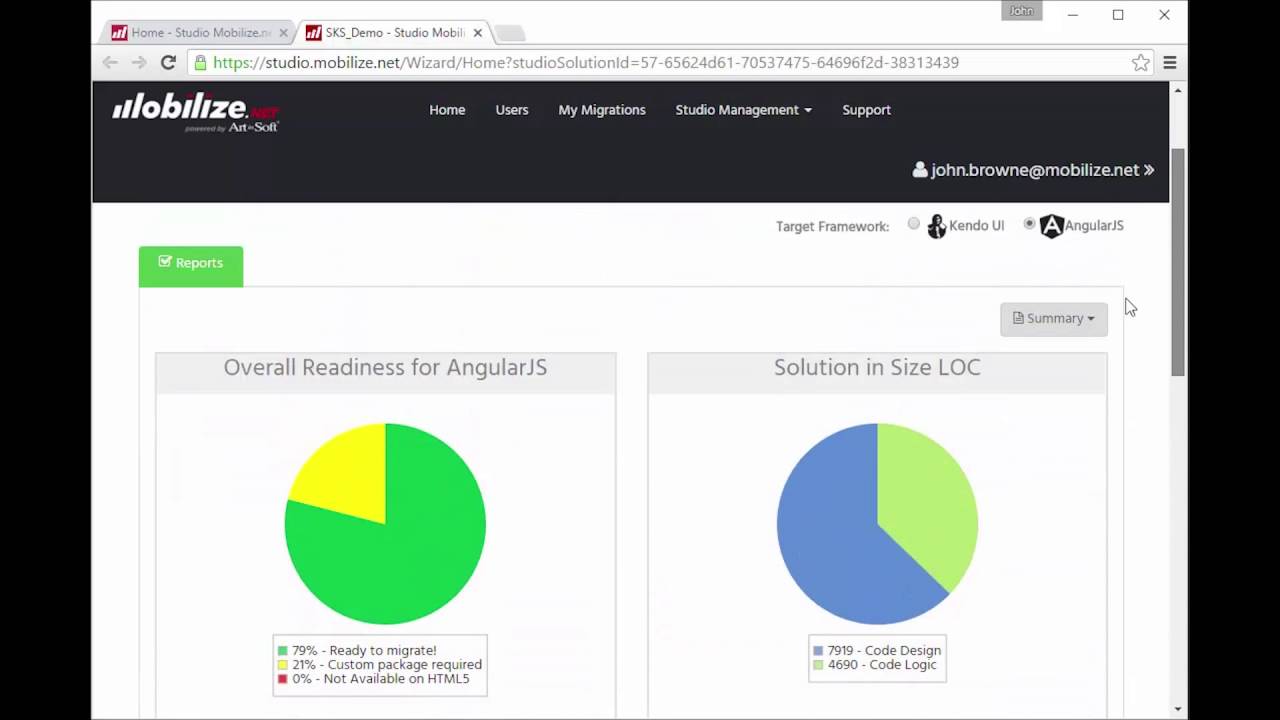Screen dimensions: 1280x720
Task: Select the Kendo UI radio button
Action: point(914,224)
